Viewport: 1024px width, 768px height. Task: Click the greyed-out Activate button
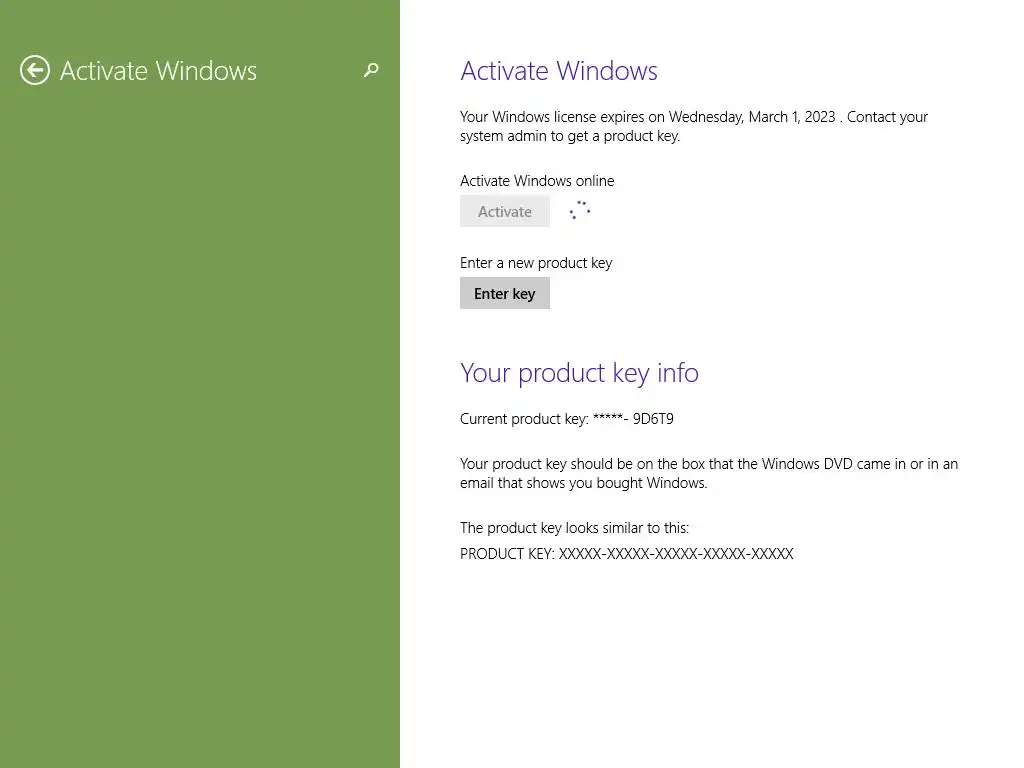(x=505, y=212)
